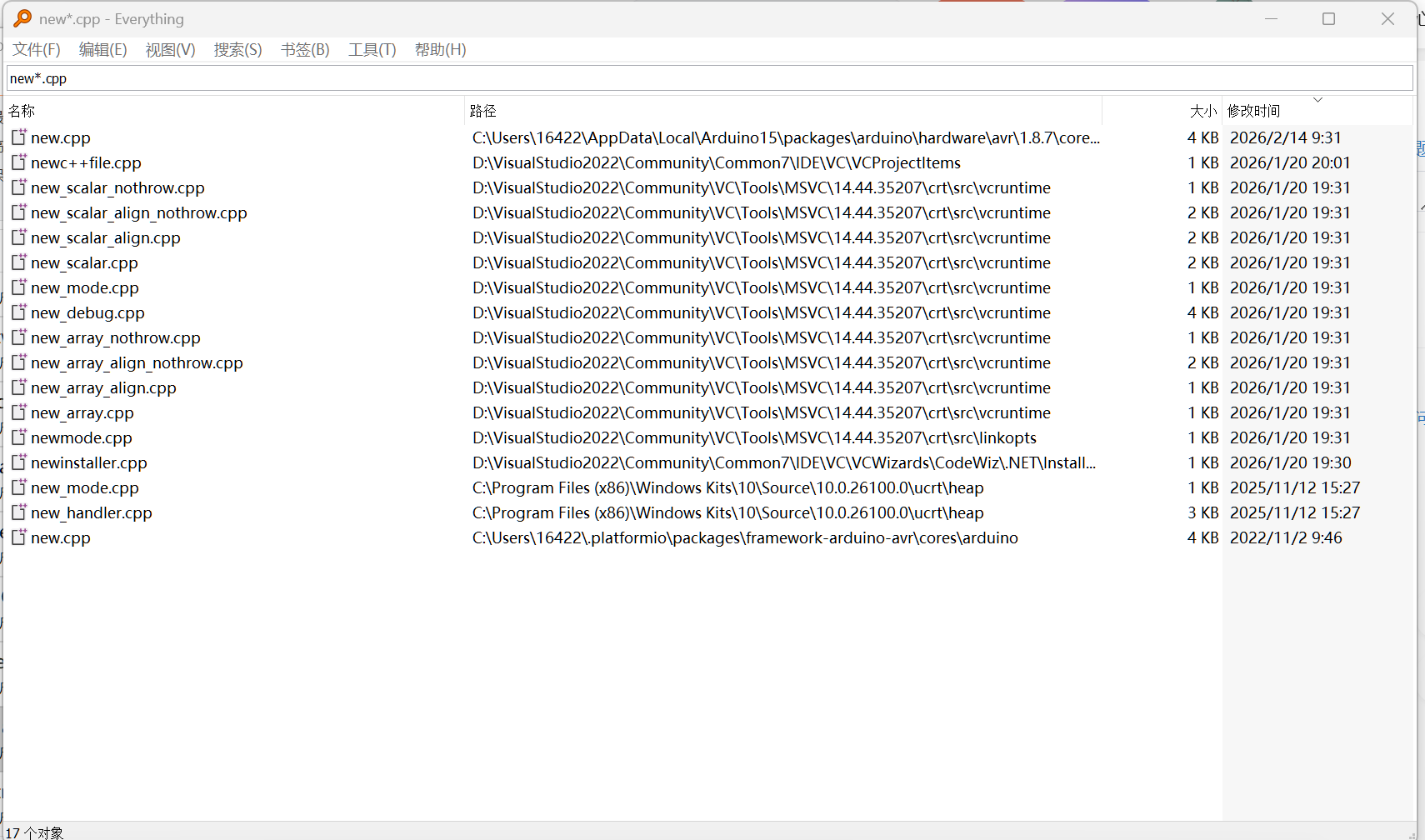Select file name newinstaller.cpp
This screenshot has width=1425, height=840.
click(89, 462)
